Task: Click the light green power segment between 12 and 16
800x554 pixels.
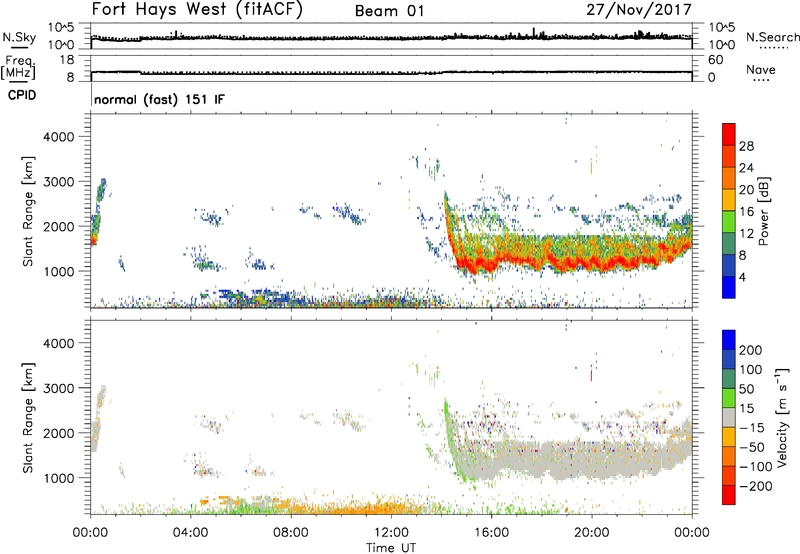Action: point(729,222)
